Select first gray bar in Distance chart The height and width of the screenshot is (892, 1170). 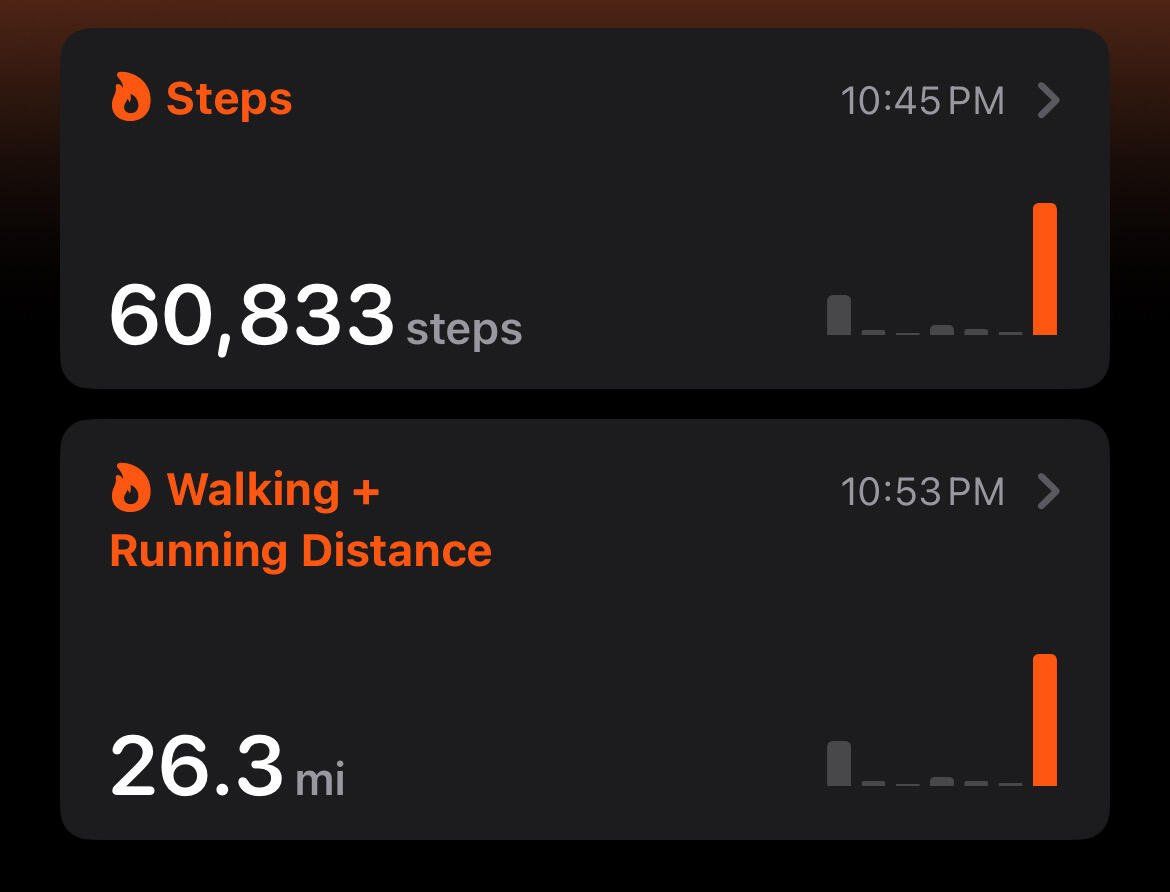pos(839,764)
